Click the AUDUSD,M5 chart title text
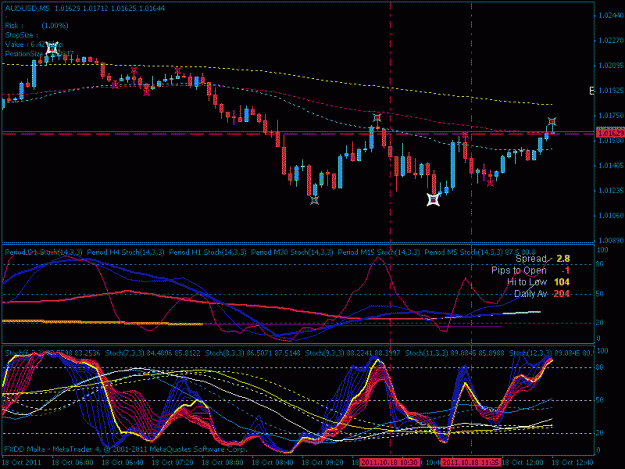 [x=27, y=8]
